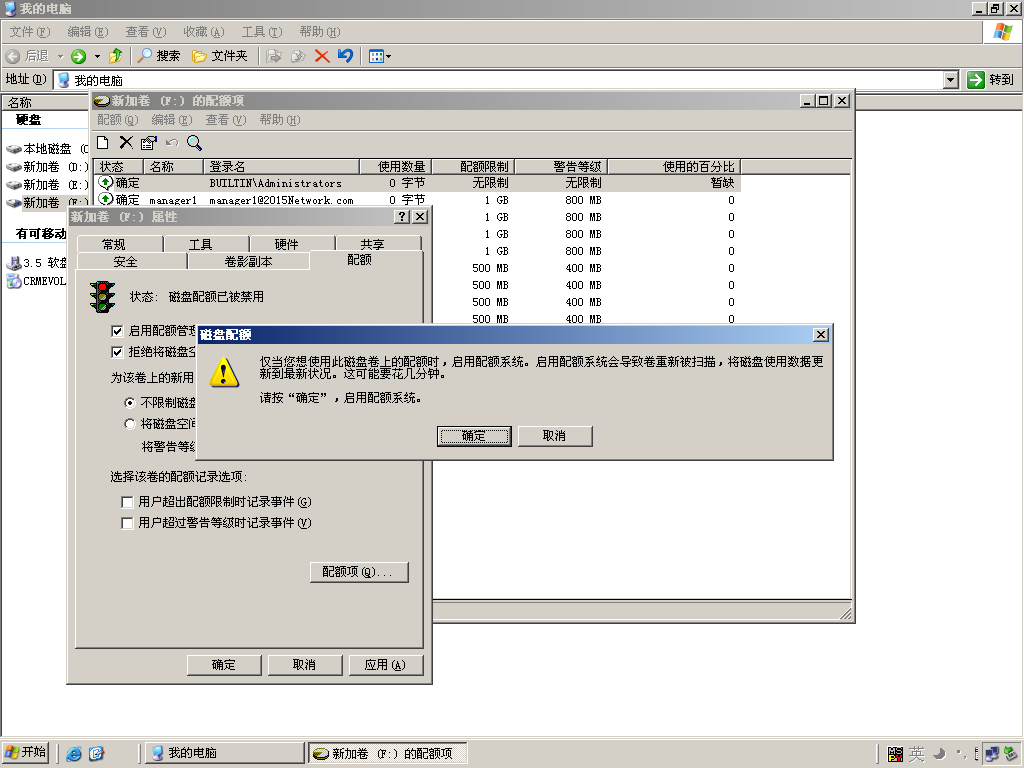Screen dimensions: 1024x768
Task: Open 查看 menu in My Computer window
Action: (146, 32)
